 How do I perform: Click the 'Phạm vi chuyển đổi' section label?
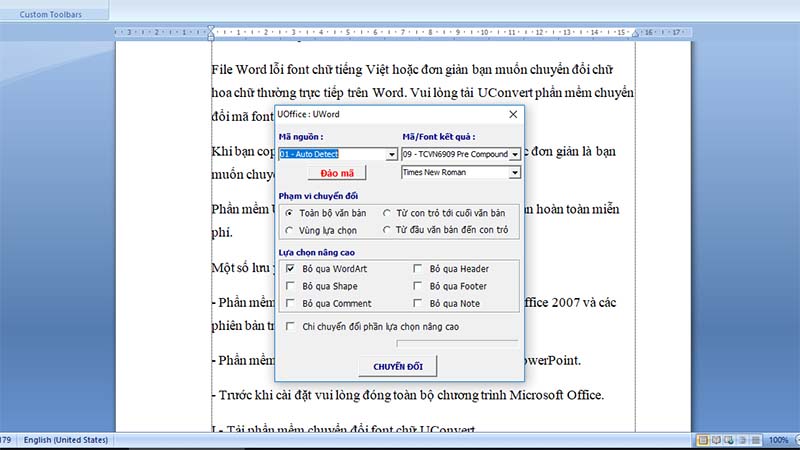(318, 196)
